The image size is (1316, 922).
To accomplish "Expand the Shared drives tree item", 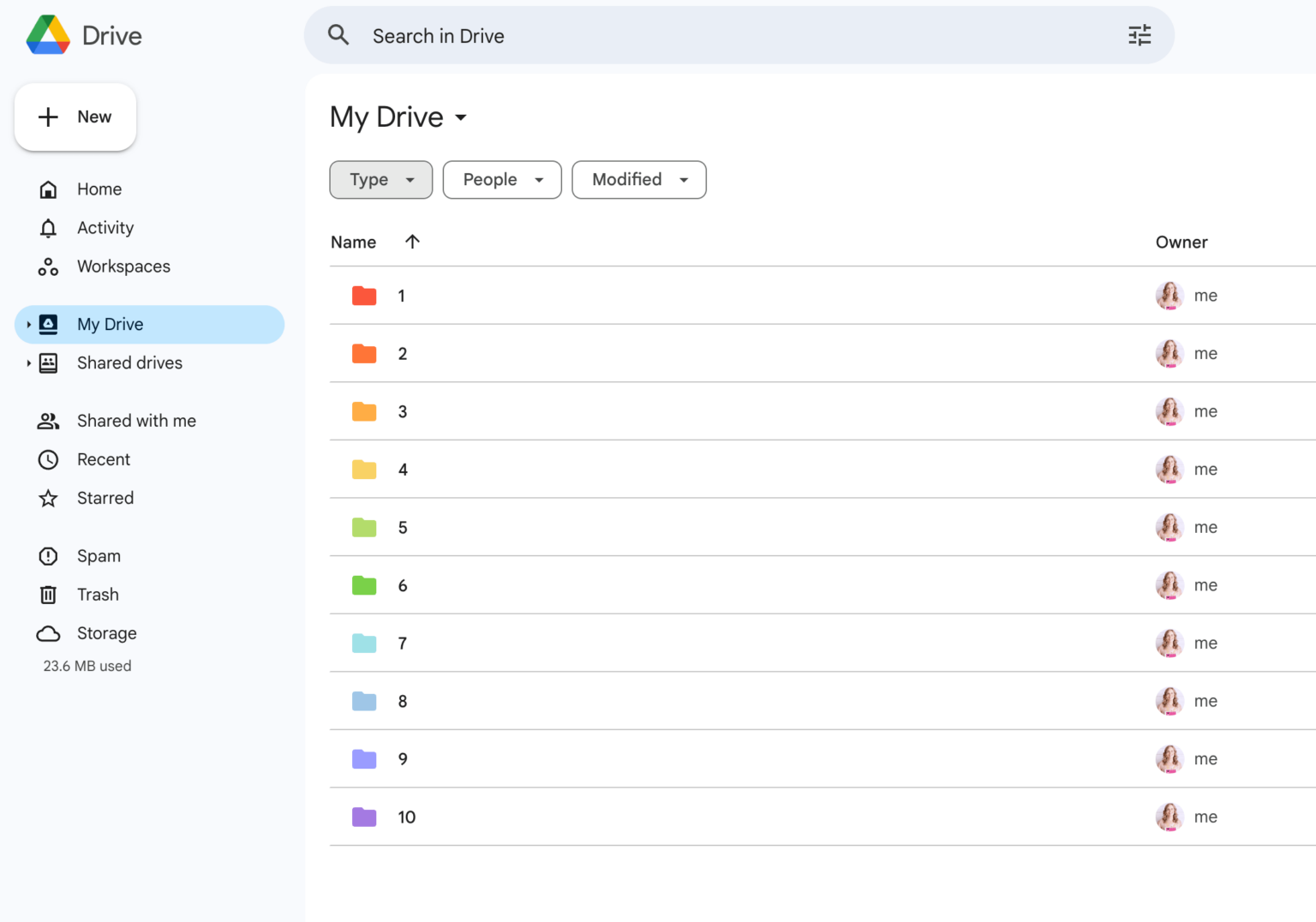I will 28,363.
